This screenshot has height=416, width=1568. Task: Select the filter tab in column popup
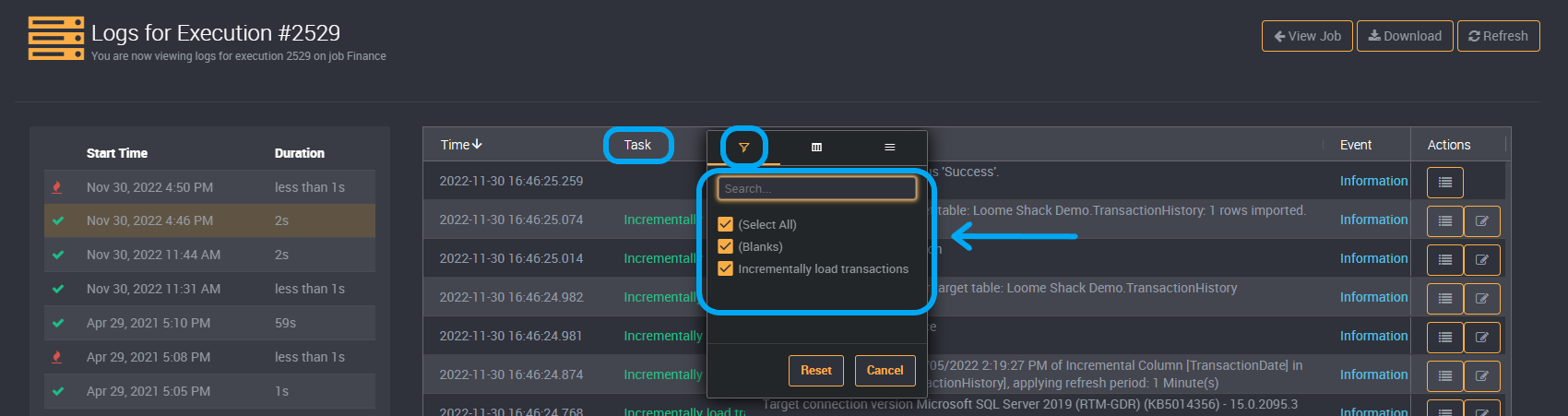743,148
